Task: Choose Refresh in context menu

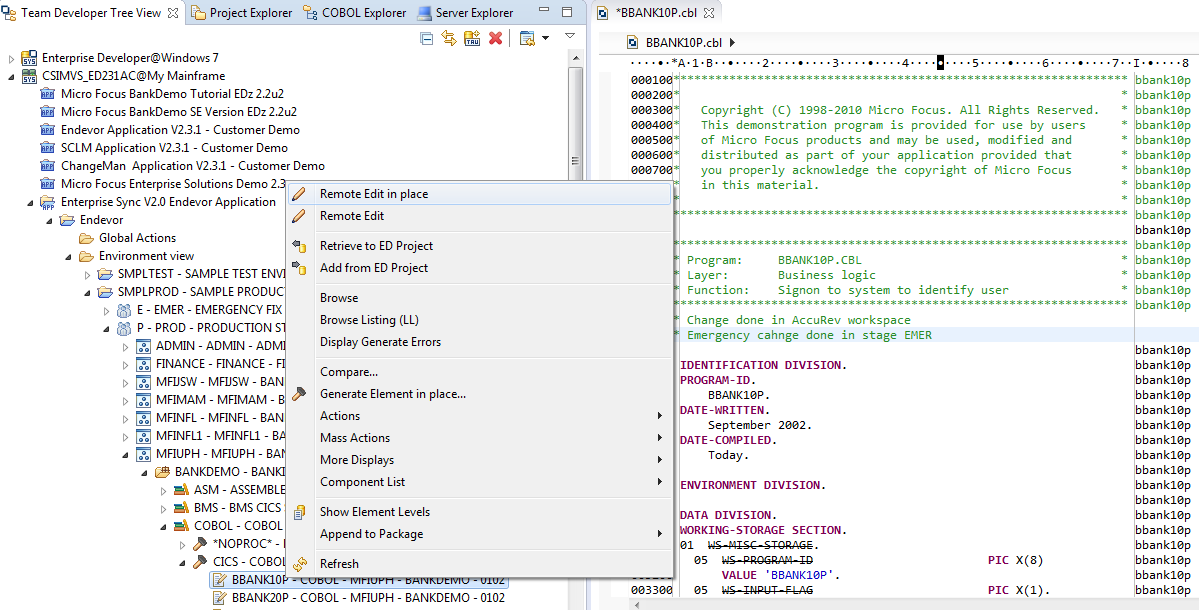Action: click(479, 563)
